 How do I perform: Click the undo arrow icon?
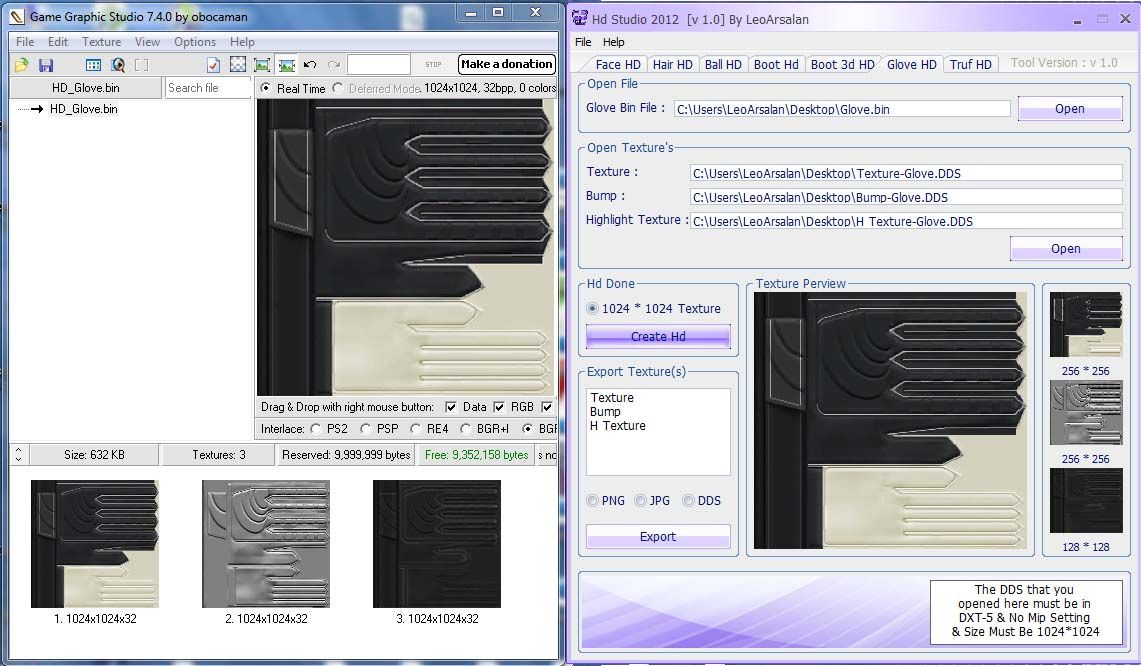[x=310, y=65]
